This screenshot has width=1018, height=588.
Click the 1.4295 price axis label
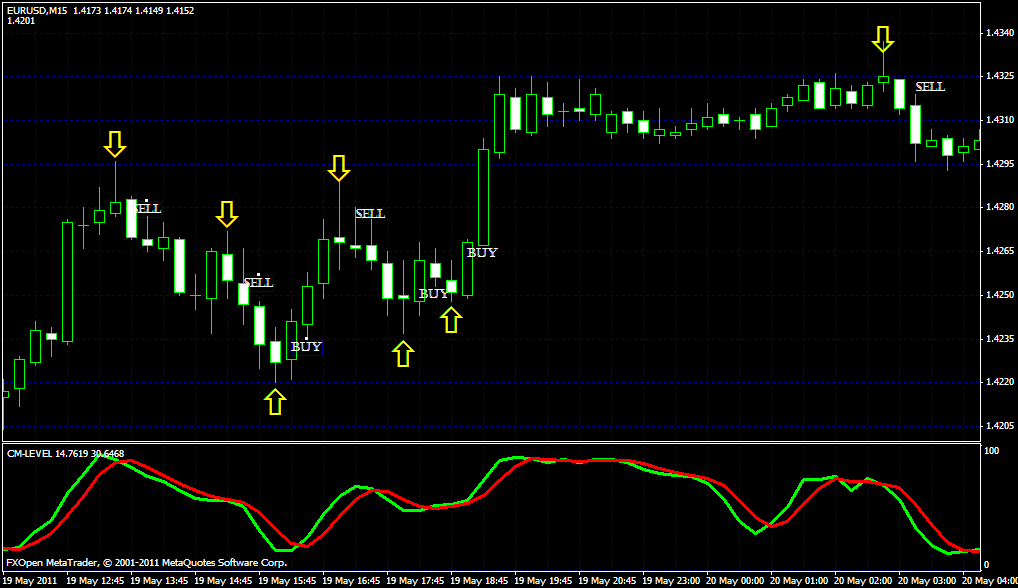coord(1000,164)
